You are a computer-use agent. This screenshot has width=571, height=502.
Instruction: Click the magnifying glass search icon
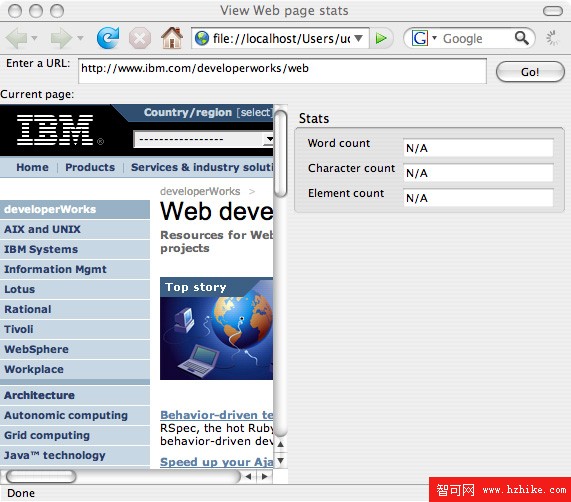pyautogui.click(x=521, y=37)
